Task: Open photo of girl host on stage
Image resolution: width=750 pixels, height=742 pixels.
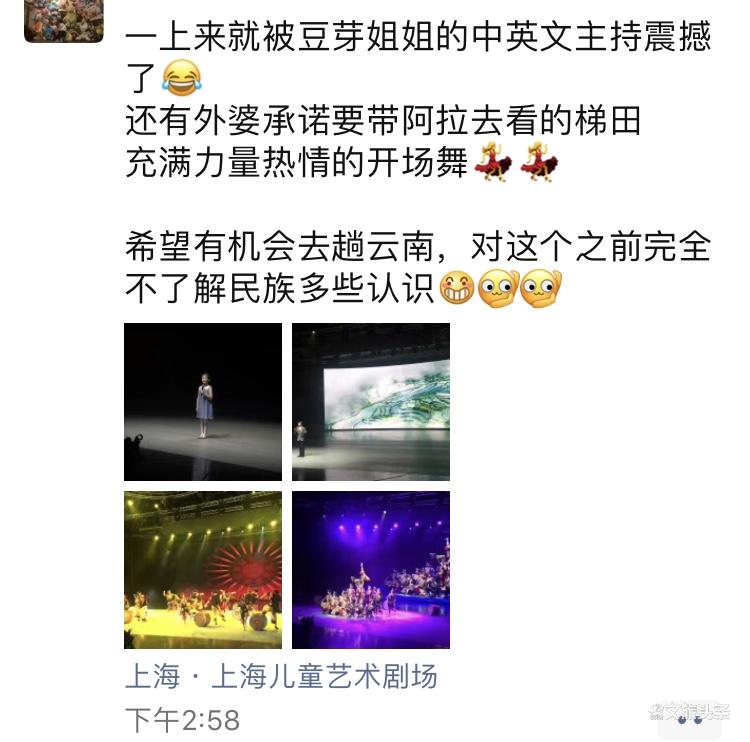Action: pyautogui.click(x=203, y=402)
